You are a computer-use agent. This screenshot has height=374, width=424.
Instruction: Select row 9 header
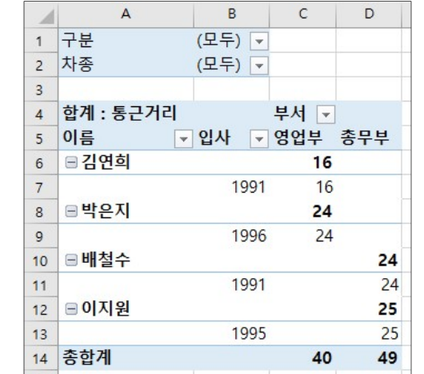point(41,236)
